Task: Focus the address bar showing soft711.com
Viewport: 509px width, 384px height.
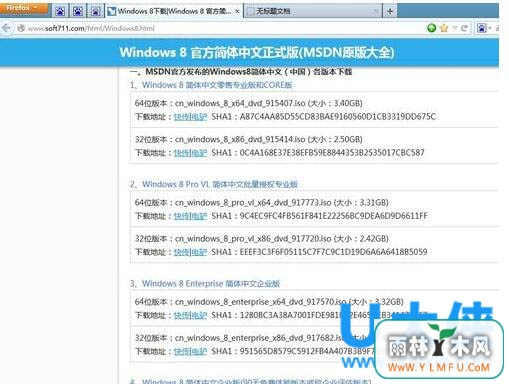Action: click(x=220, y=28)
